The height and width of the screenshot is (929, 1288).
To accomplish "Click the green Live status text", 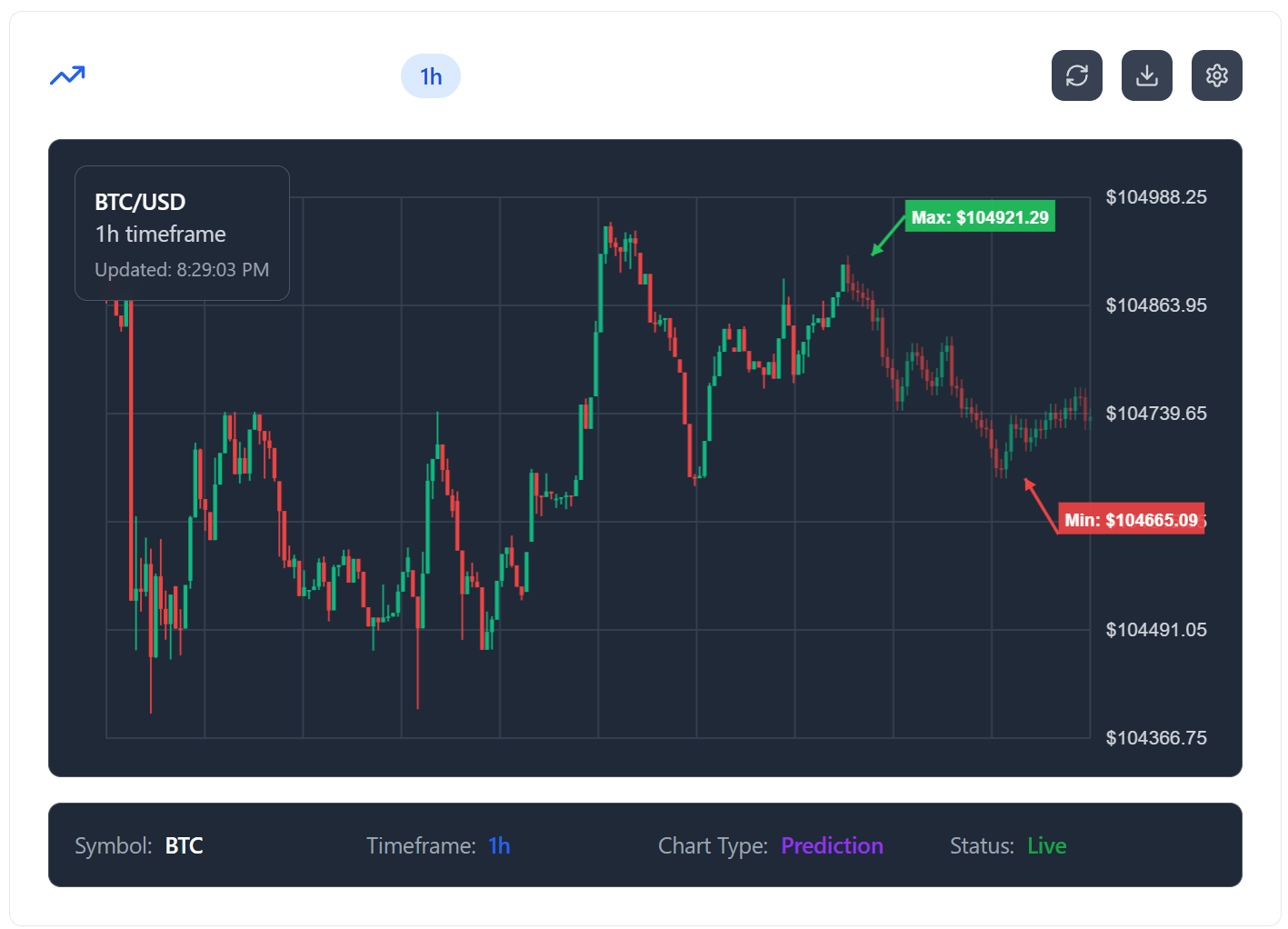I will [x=1046, y=845].
